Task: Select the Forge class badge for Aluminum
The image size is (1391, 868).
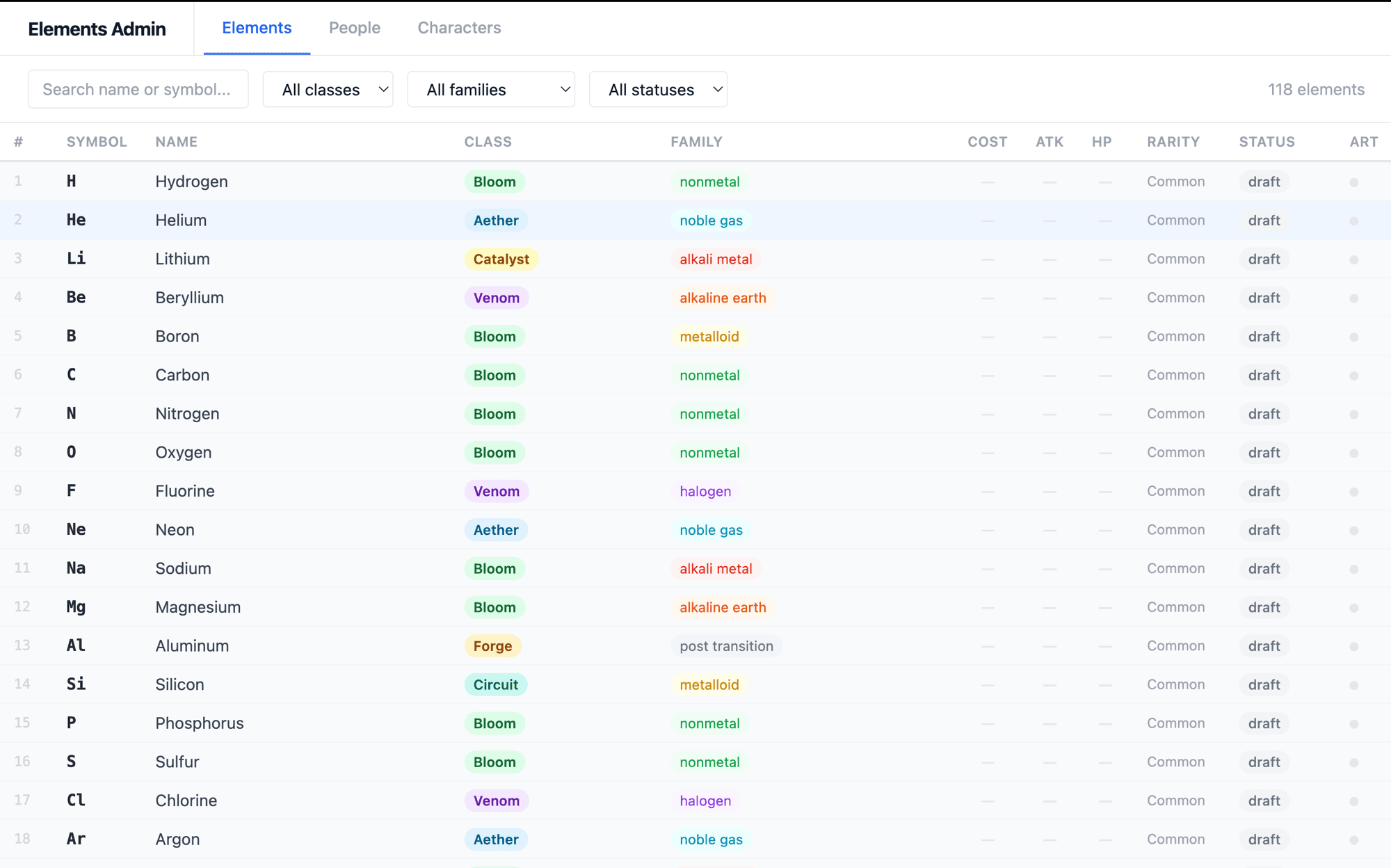Action: click(492, 645)
